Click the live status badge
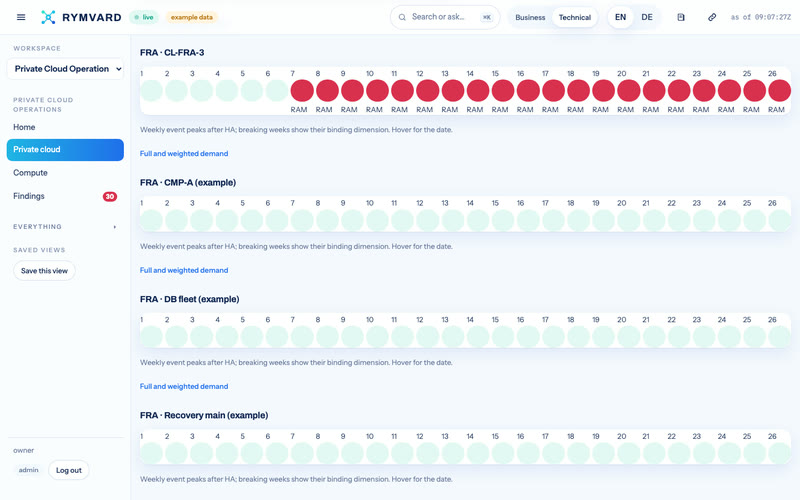Screen dimensions: 800x500 [x=144, y=17]
